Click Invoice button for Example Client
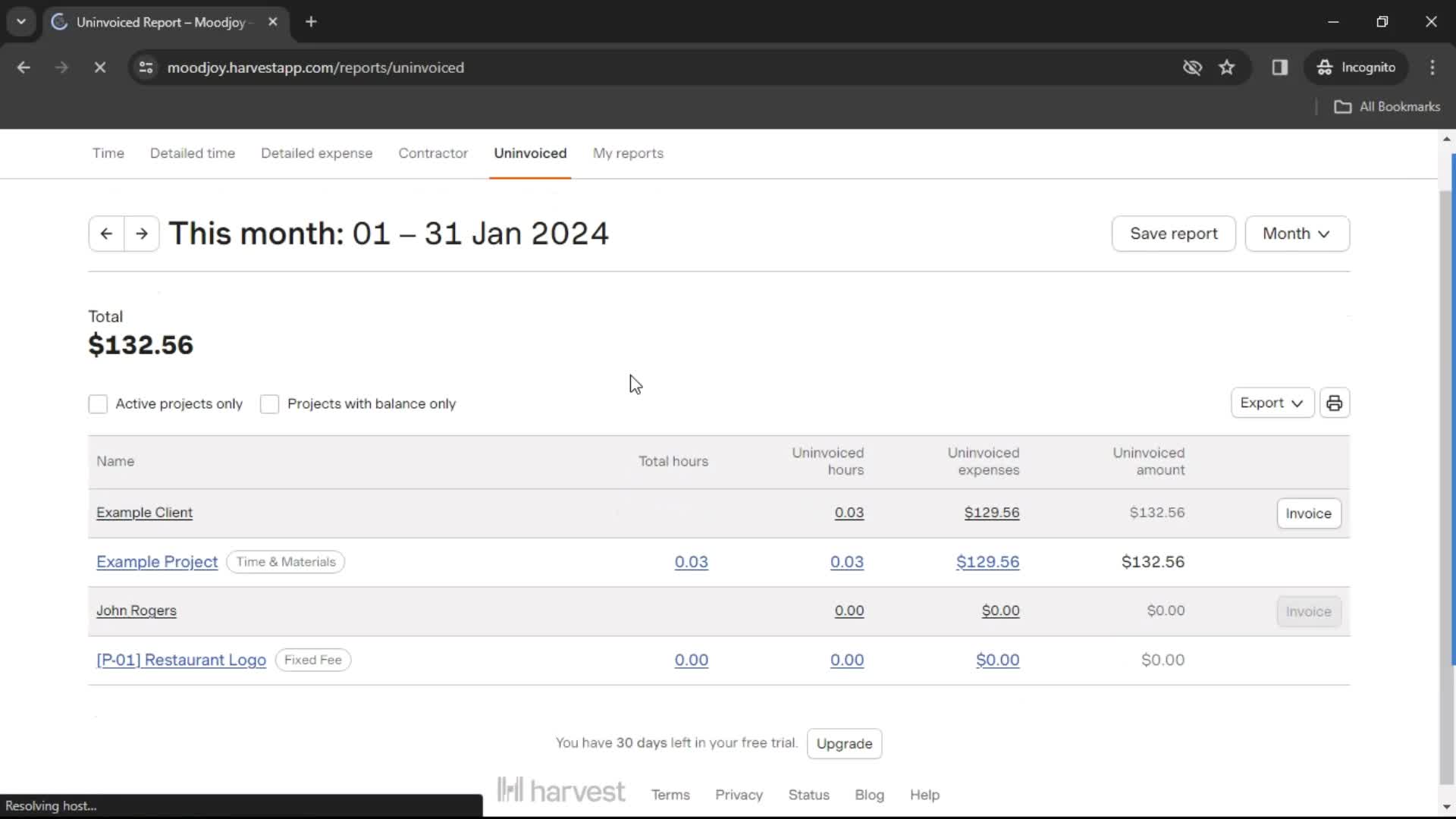Screen dimensions: 1456x819 pos(1308,513)
